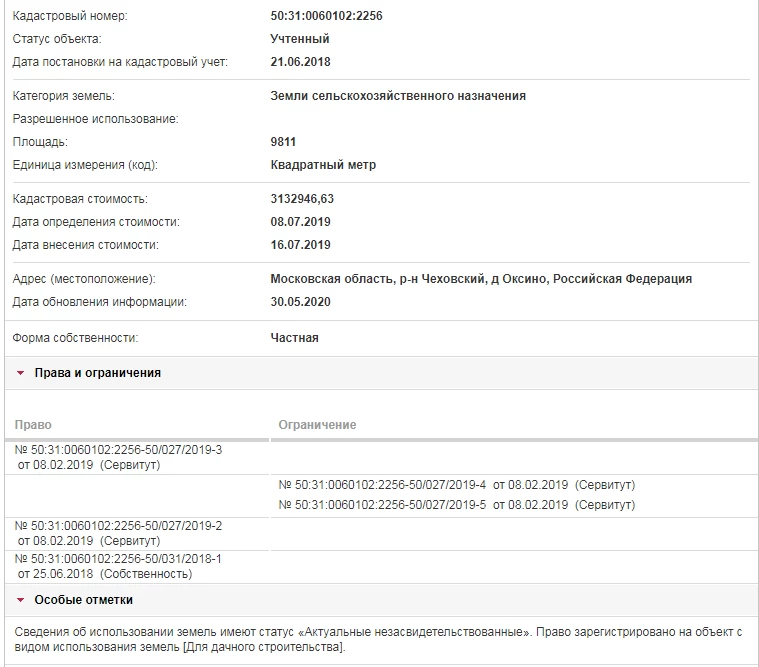Click the information update date 30.05.2020
759x667 pixels.
point(300,302)
